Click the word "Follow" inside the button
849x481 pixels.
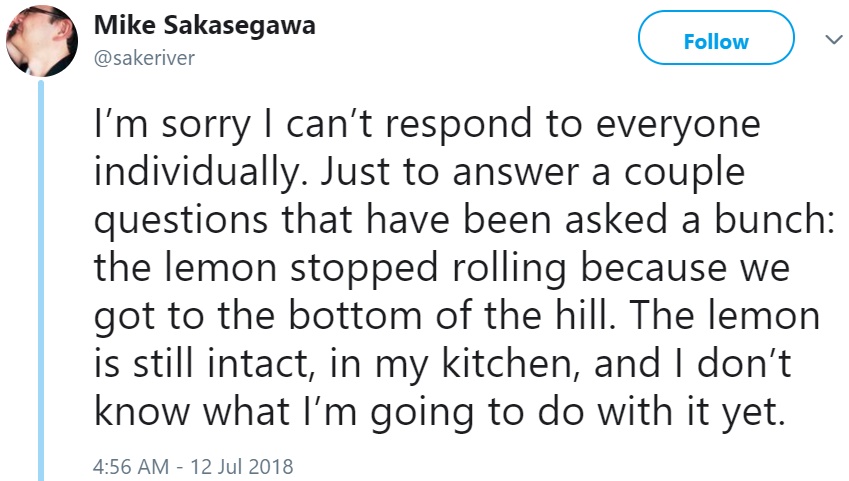(716, 42)
